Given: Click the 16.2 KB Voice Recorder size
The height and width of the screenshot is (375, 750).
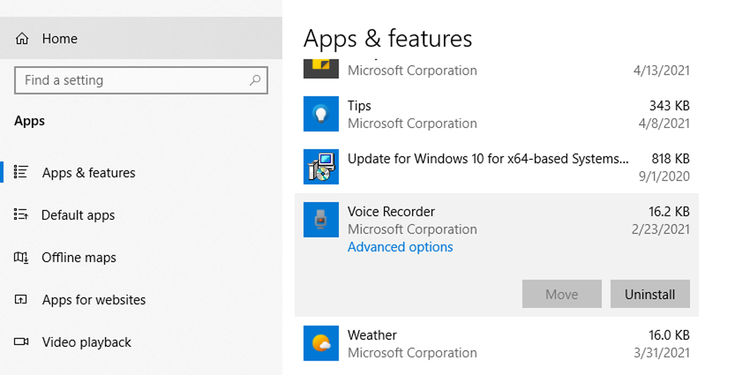Looking at the screenshot, I should click(669, 211).
